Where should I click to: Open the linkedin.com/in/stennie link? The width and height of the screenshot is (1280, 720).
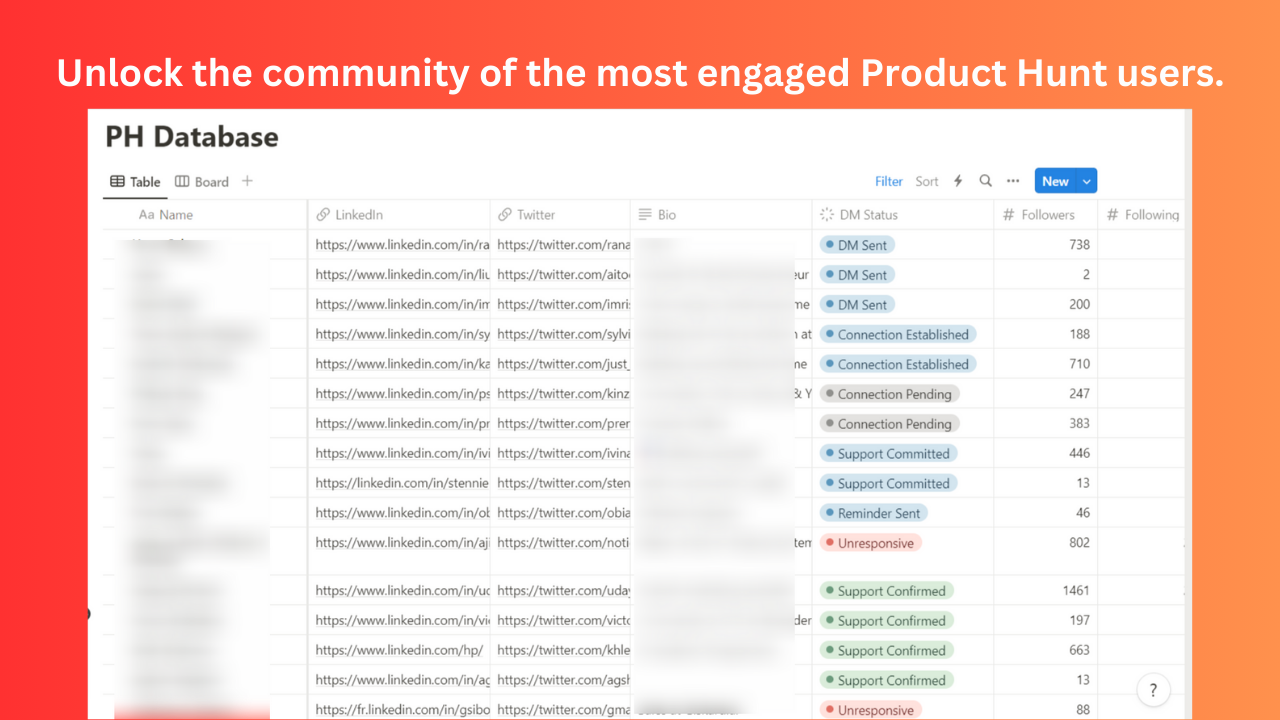[402, 483]
